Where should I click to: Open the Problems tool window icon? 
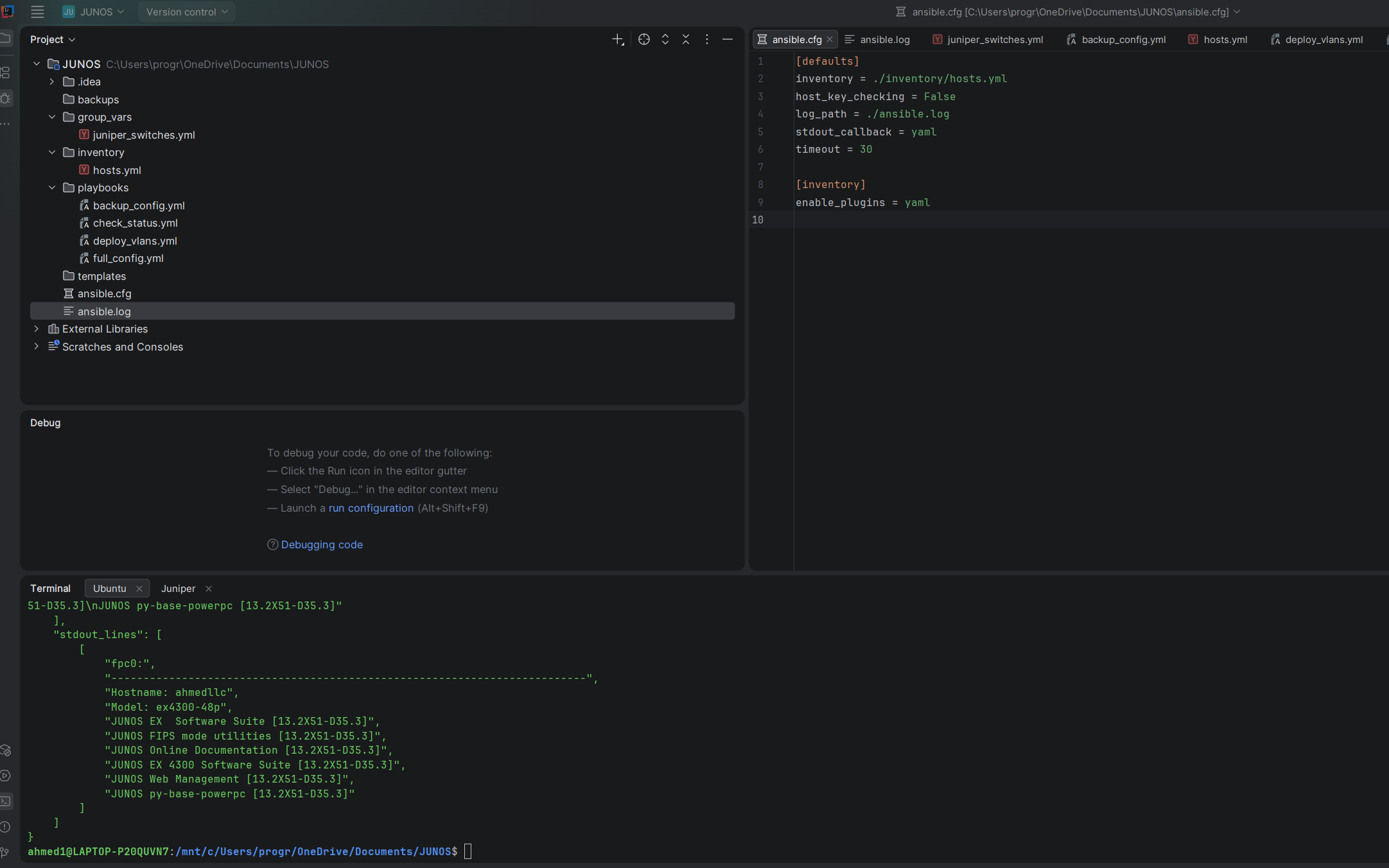tap(6, 827)
